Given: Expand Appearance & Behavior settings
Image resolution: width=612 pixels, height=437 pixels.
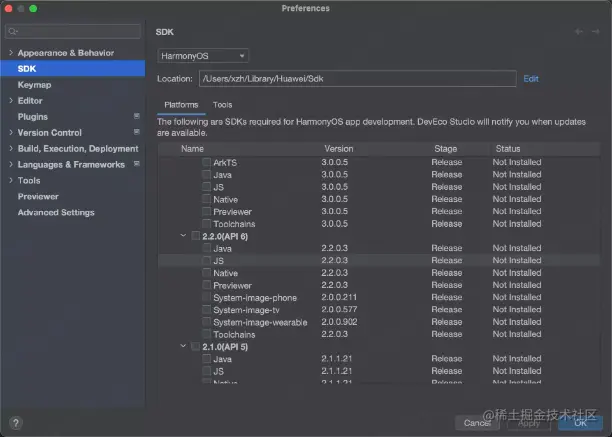Looking at the screenshot, I should tap(11, 52).
